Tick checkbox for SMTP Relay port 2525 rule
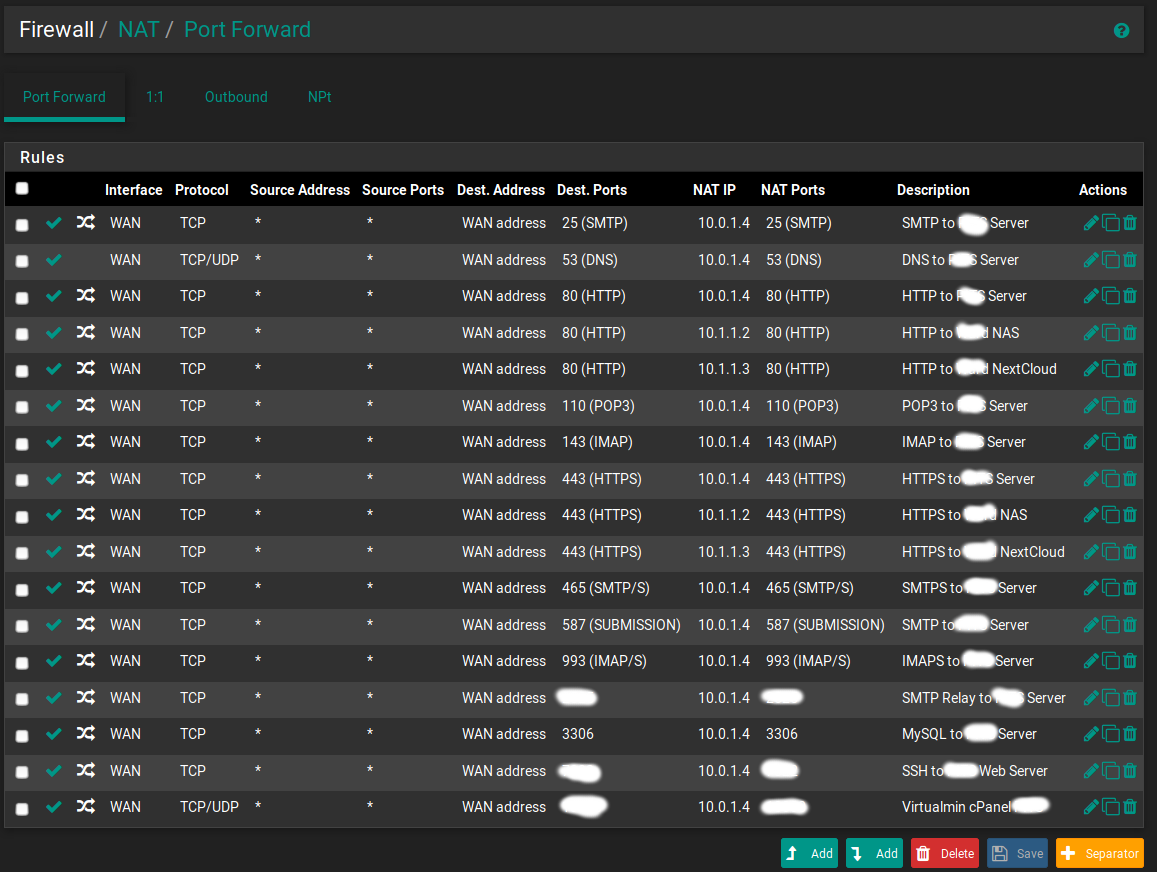Image resolution: width=1157 pixels, height=872 pixels. [22, 699]
